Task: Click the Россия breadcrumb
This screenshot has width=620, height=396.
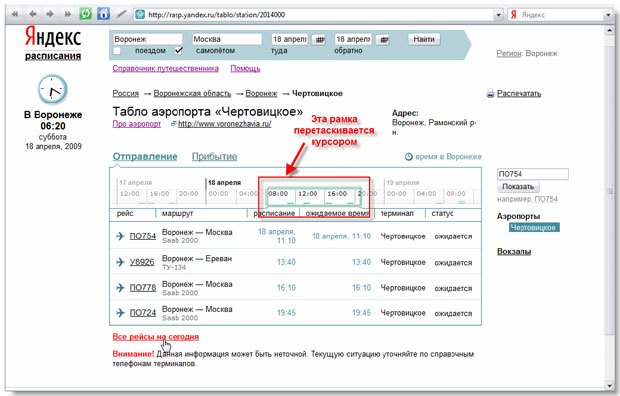Action: coord(126,93)
